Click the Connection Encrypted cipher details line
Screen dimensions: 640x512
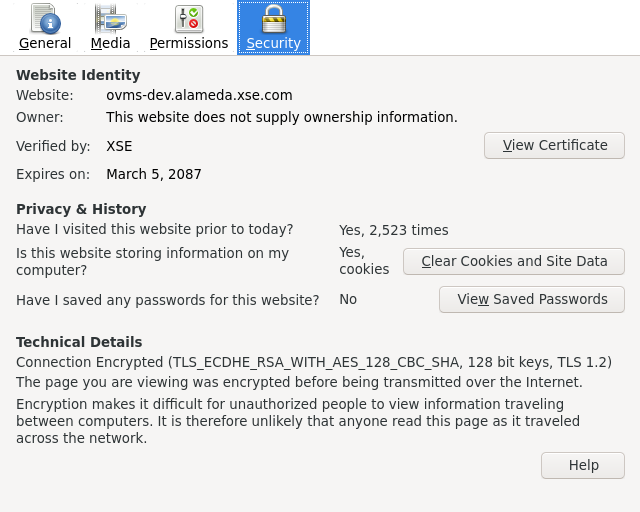(314, 362)
